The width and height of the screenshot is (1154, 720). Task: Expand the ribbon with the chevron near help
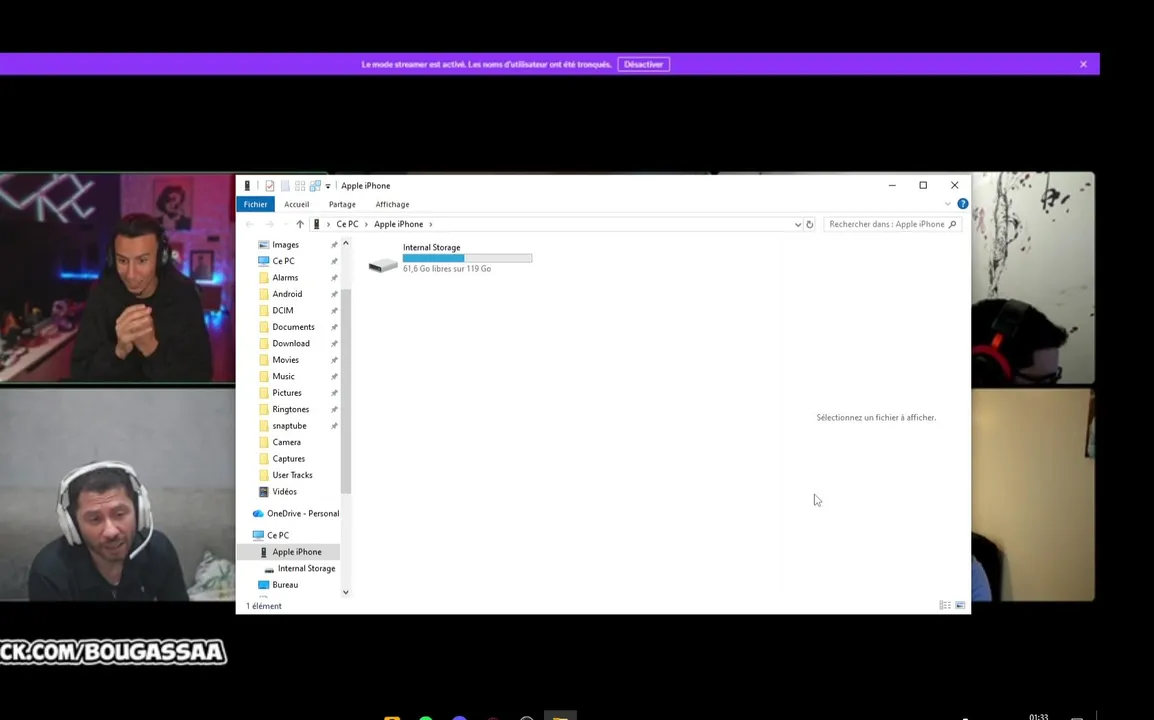(x=947, y=204)
